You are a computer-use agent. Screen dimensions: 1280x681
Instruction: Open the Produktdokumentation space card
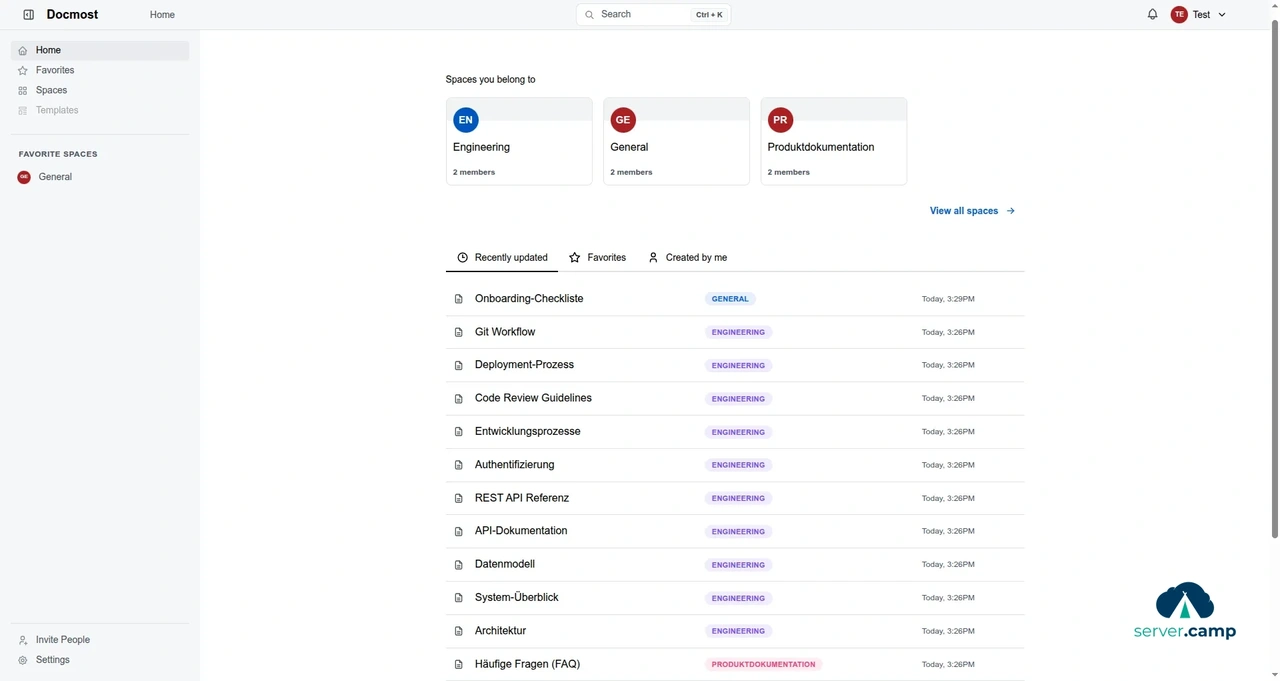click(834, 141)
